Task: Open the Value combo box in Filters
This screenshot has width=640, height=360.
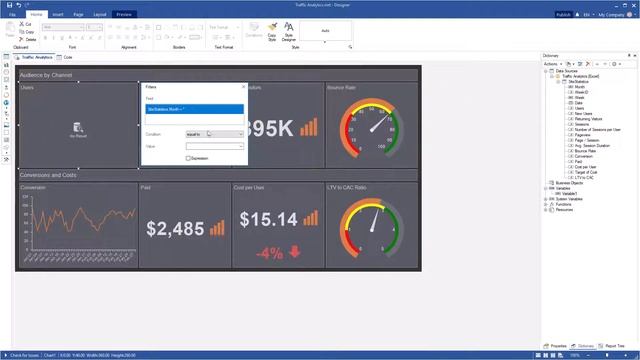Action: (x=215, y=146)
